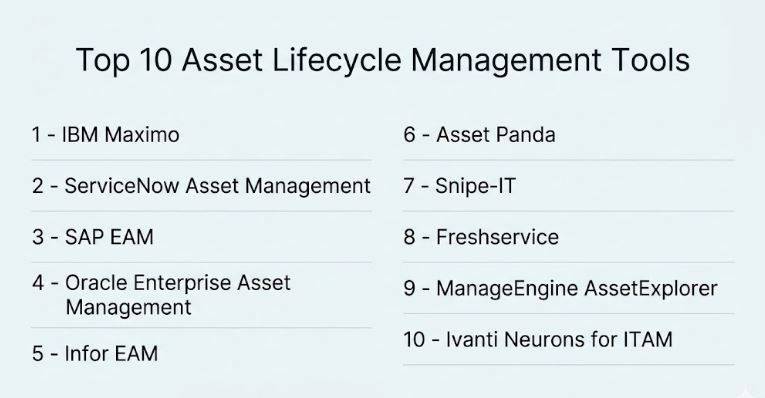Click the title Top 10 Asset Lifecycle Management Tools
Image resolution: width=765 pixels, height=398 pixels.
tap(382, 60)
